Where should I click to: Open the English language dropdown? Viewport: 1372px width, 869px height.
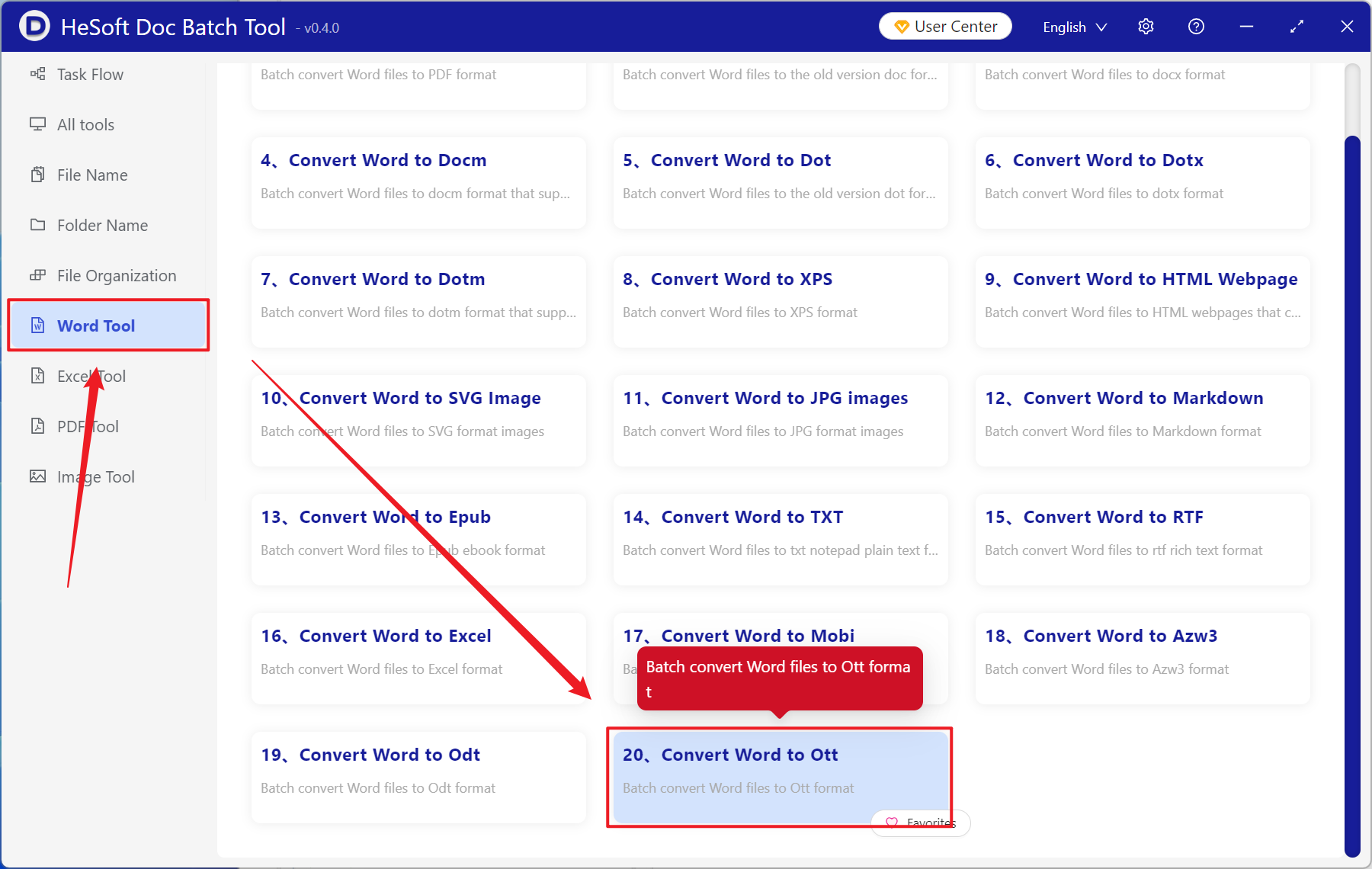(1075, 27)
